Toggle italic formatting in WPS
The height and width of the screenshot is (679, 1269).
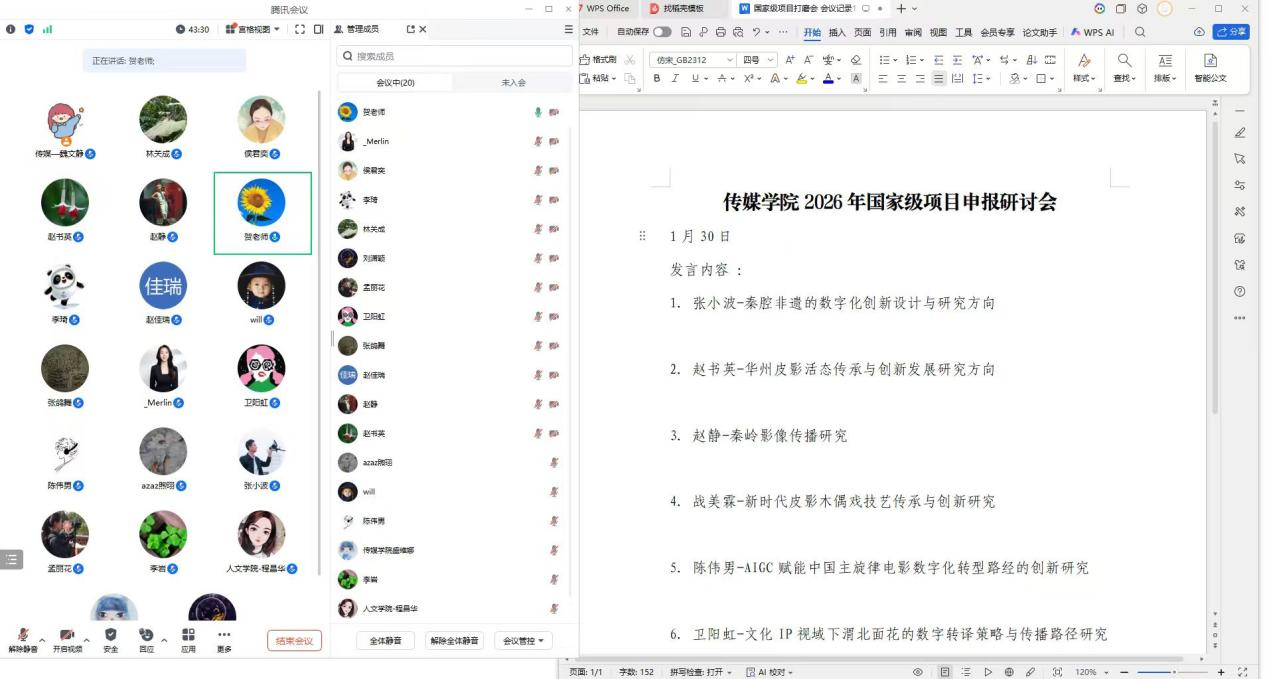coord(676,79)
